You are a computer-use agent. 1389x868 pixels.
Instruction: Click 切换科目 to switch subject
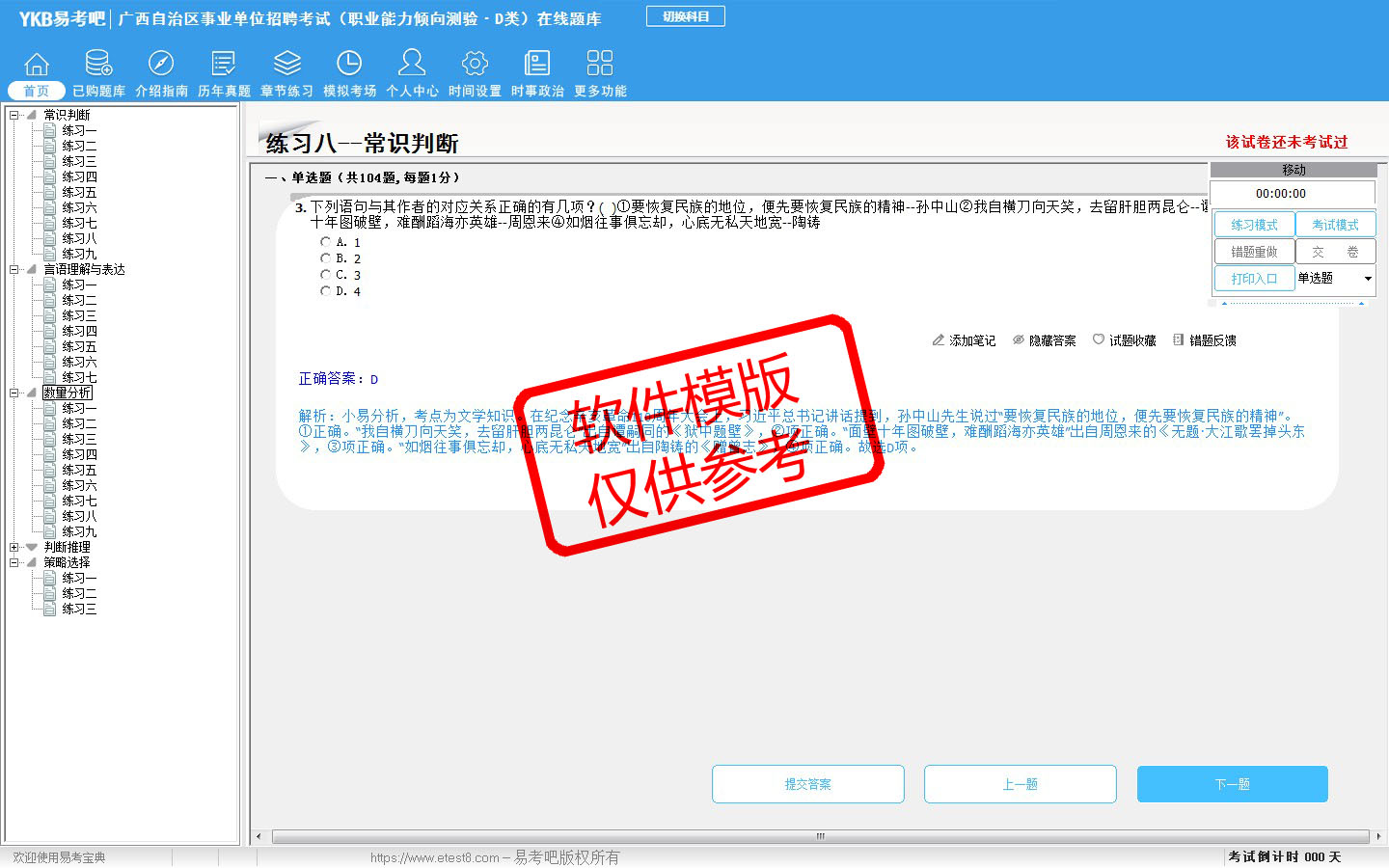tap(686, 16)
